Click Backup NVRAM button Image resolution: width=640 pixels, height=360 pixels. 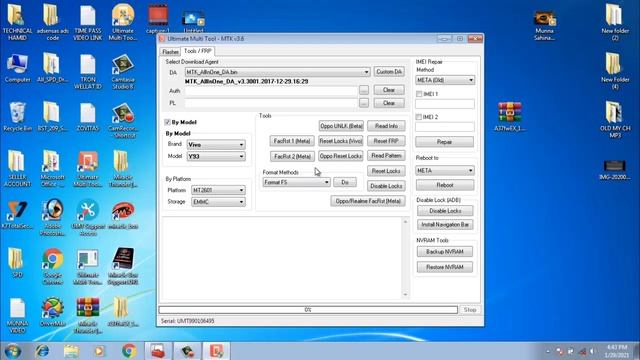pos(445,252)
